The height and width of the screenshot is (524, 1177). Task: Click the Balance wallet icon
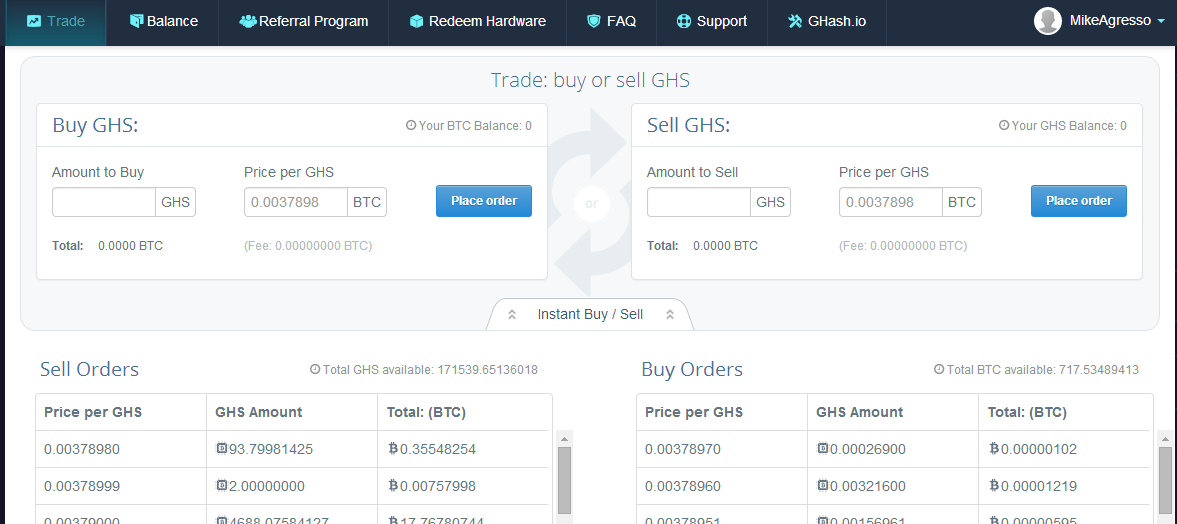pyautogui.click(x=136, y=21)
